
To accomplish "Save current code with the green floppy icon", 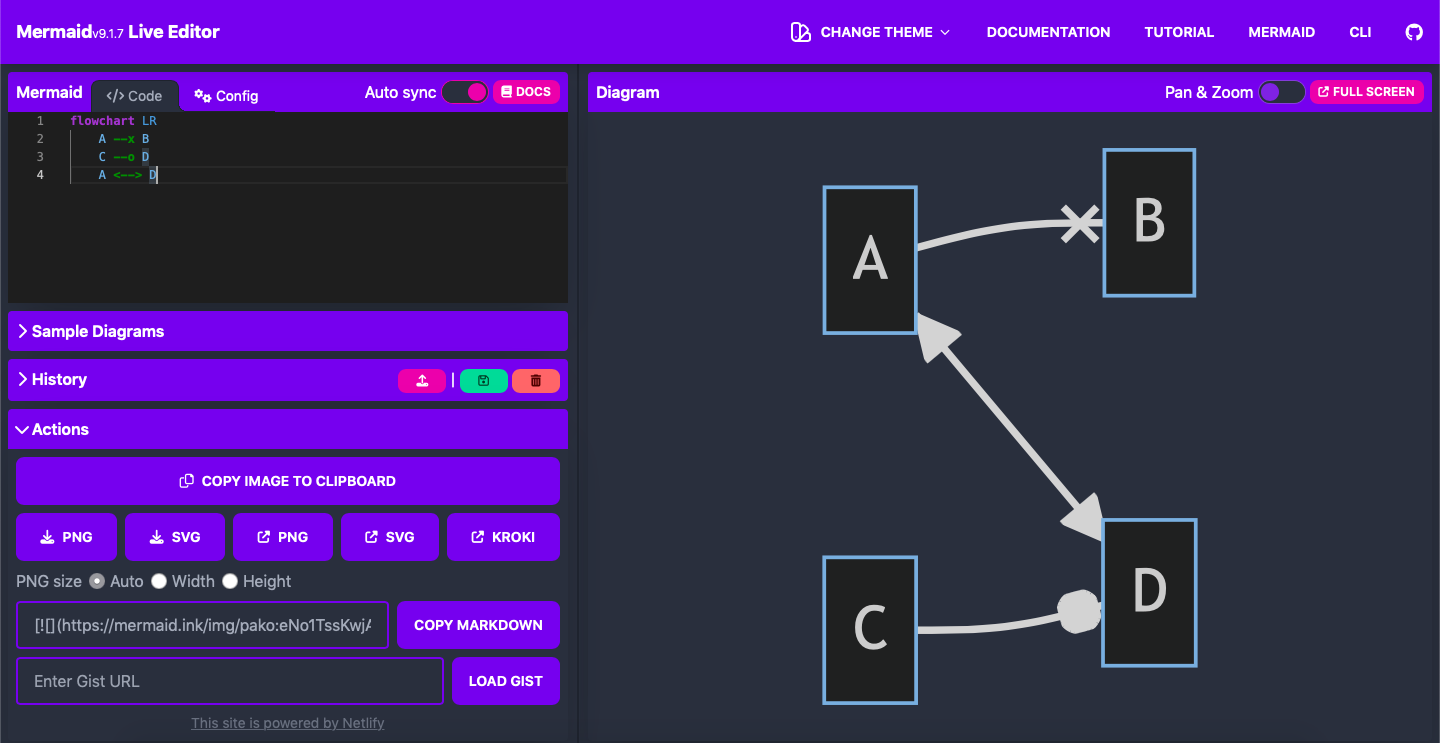I will pos(483,381).
